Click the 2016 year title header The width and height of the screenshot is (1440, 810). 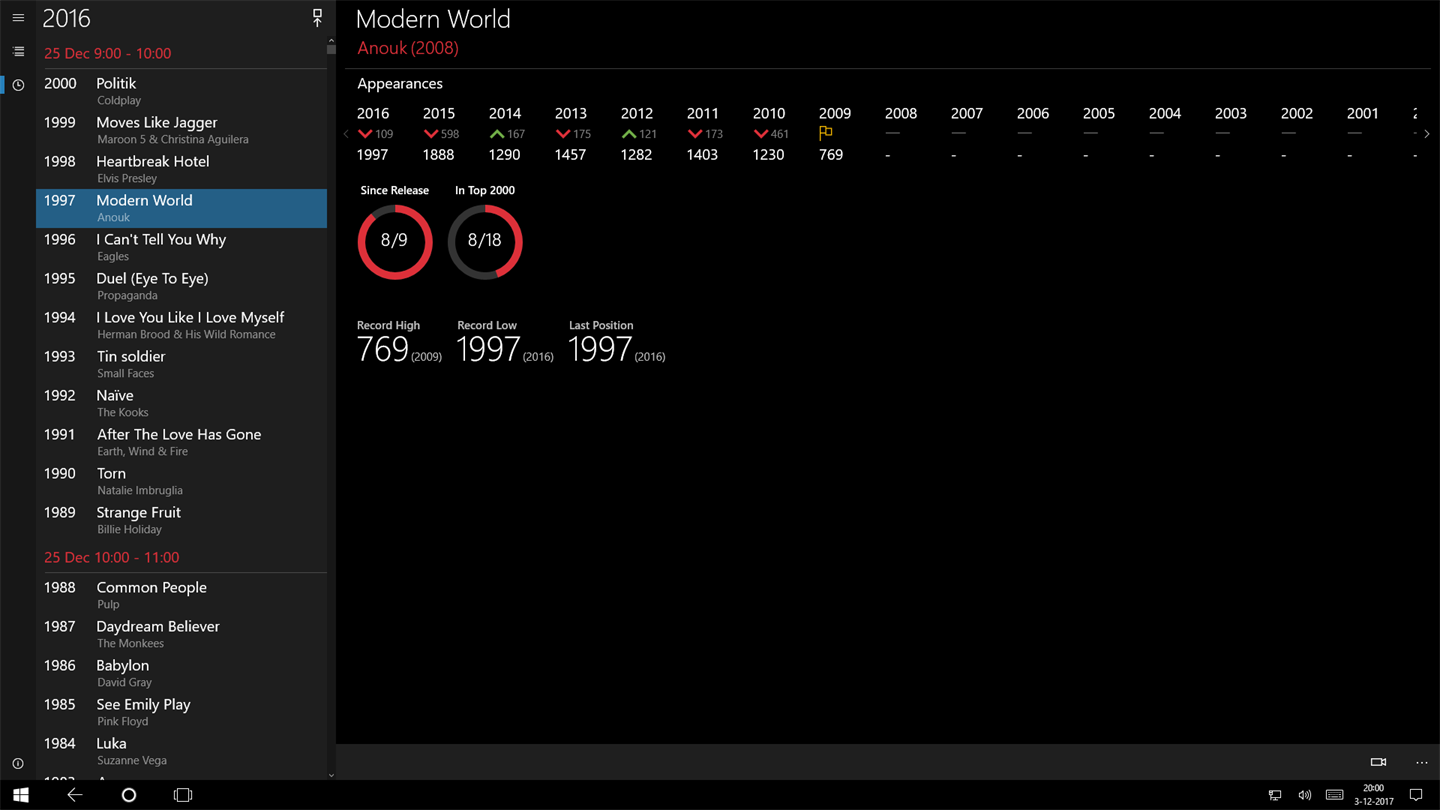point(66,19)
